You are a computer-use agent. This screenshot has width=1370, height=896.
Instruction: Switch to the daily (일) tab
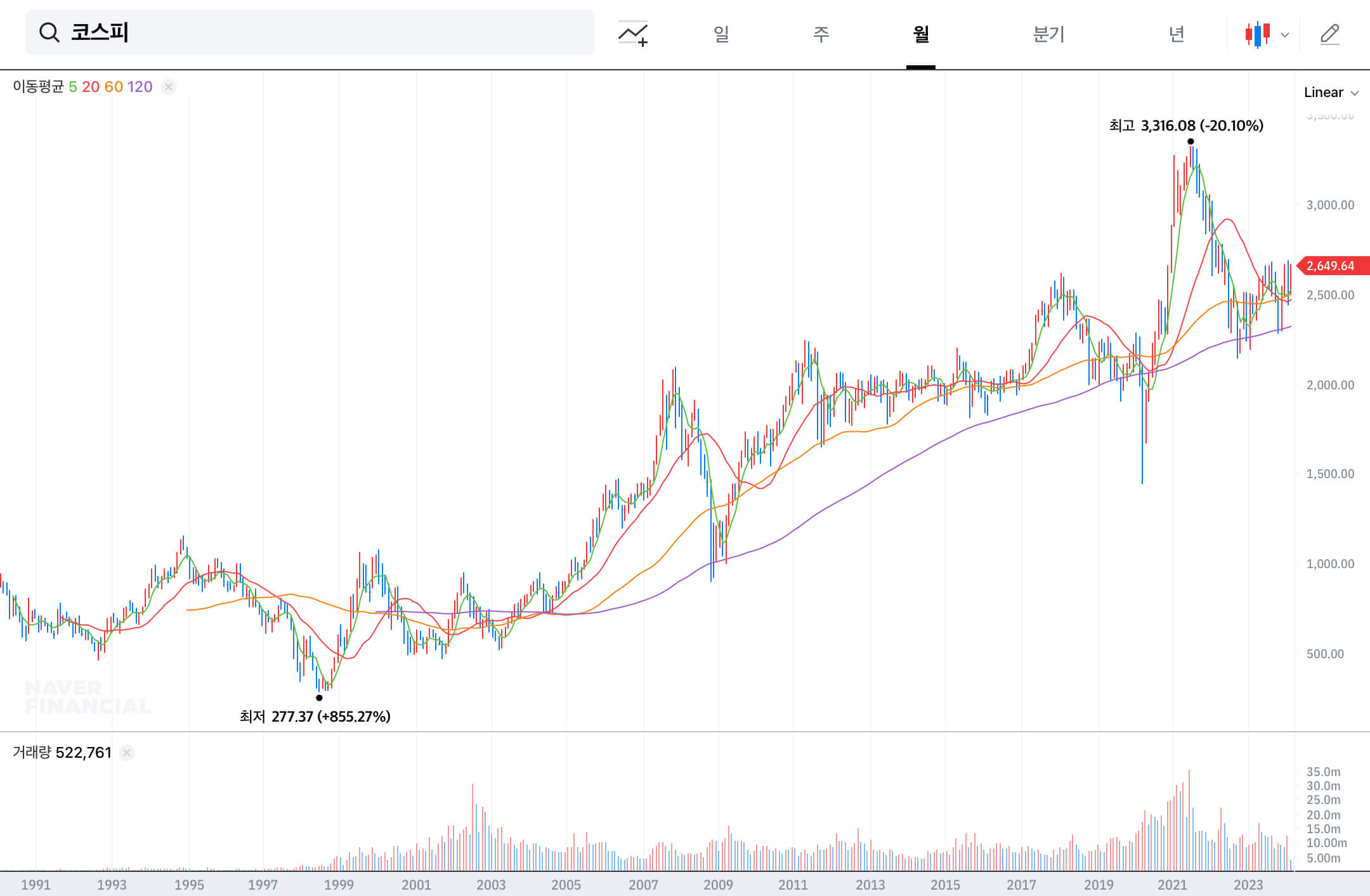721,34
